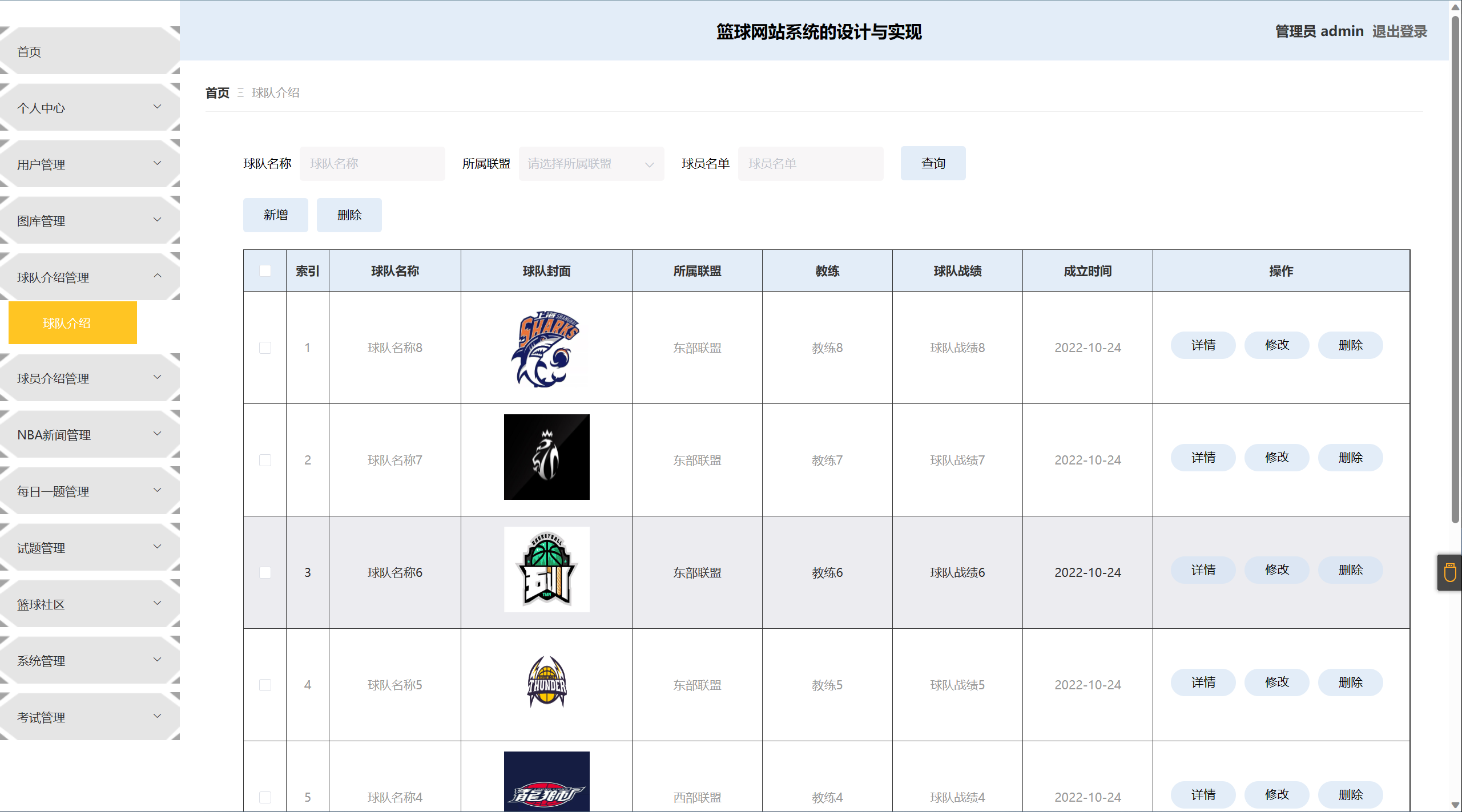The width and height of the screenshot is (1462, 812).
Task: Toggle the select-all checkbox in table header
Action: point(265,270)
